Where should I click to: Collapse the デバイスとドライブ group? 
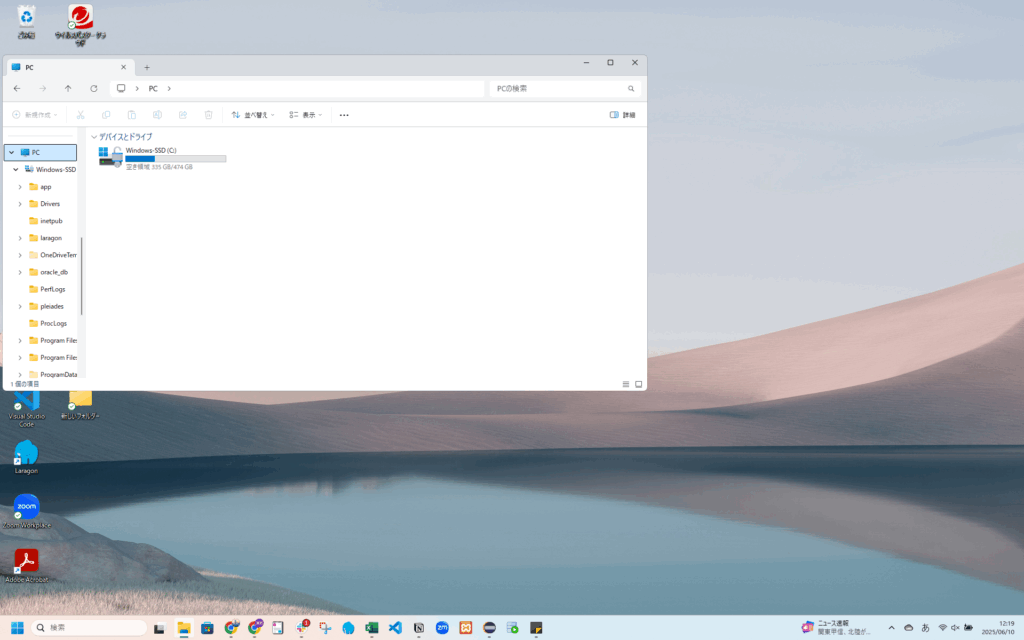(94, 136)
